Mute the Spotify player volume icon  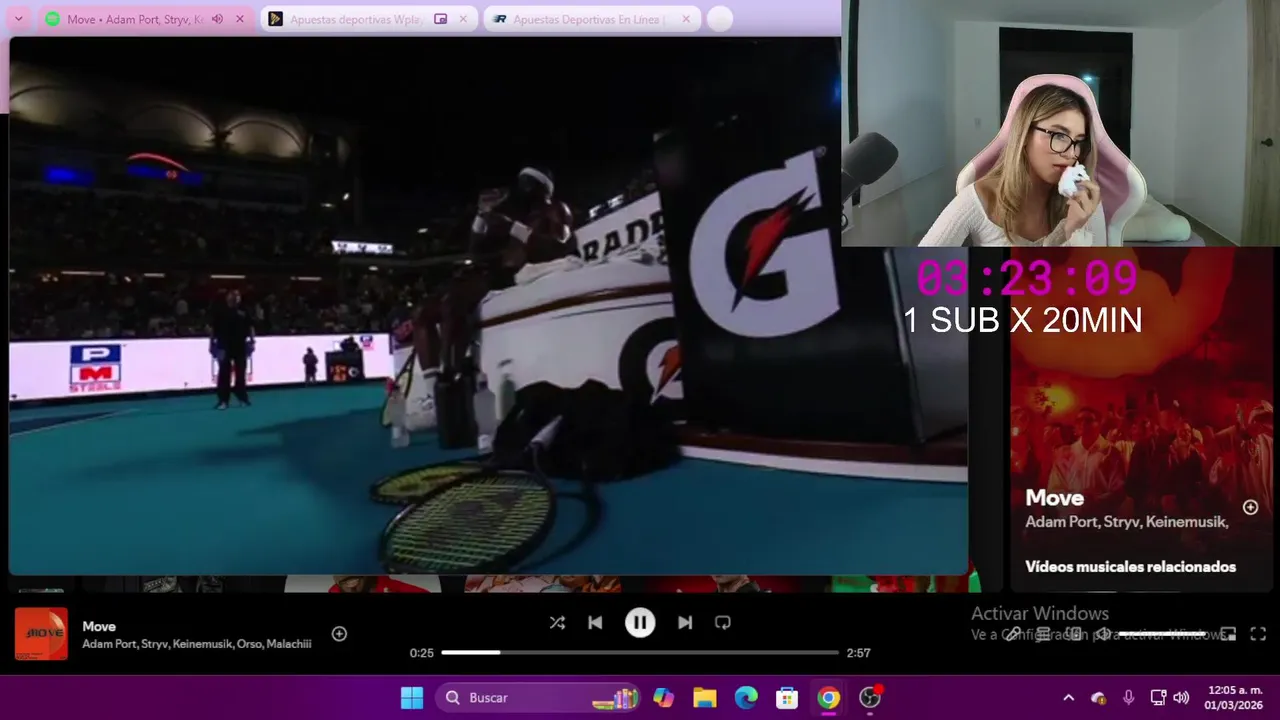1103,634
